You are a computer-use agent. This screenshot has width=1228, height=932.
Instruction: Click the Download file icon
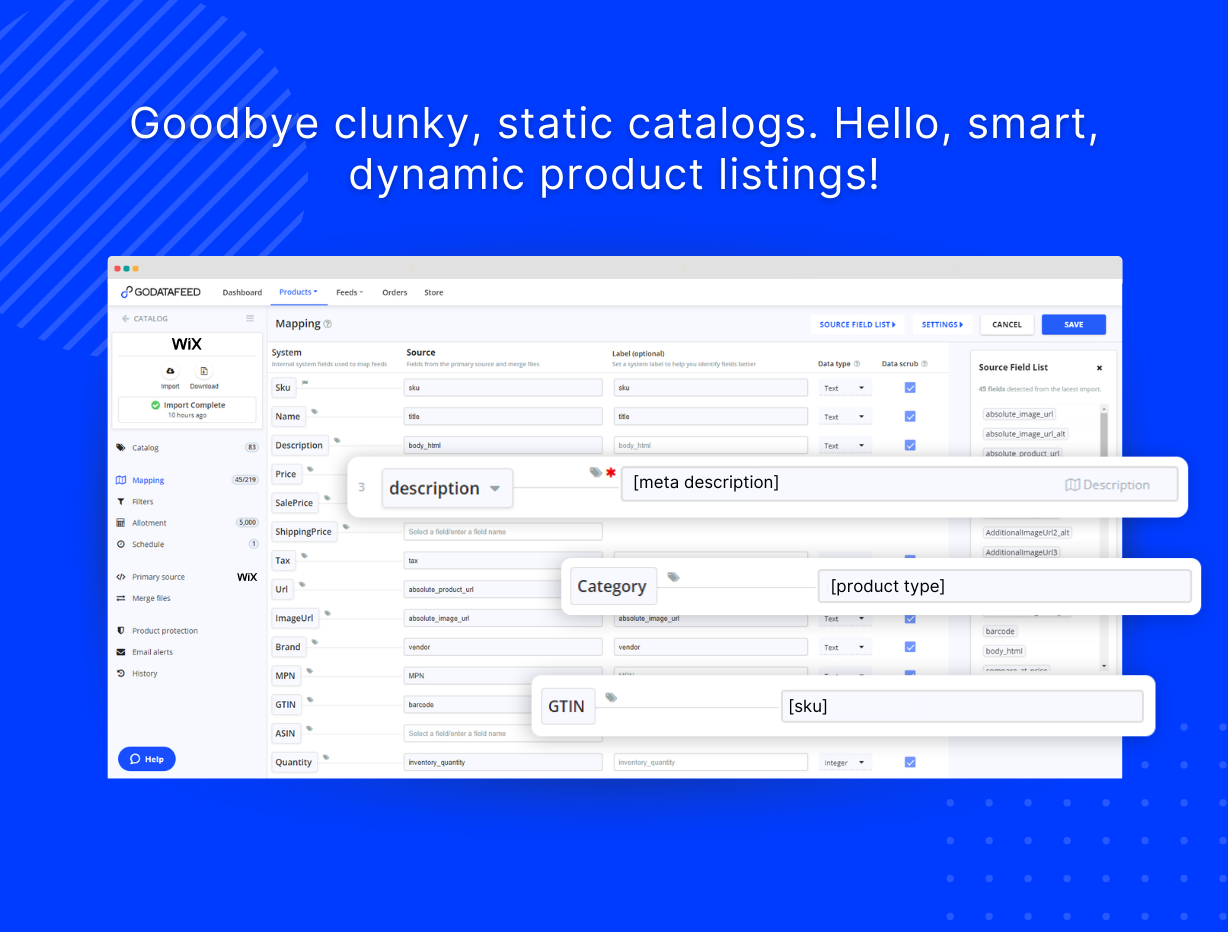point(204,371)
